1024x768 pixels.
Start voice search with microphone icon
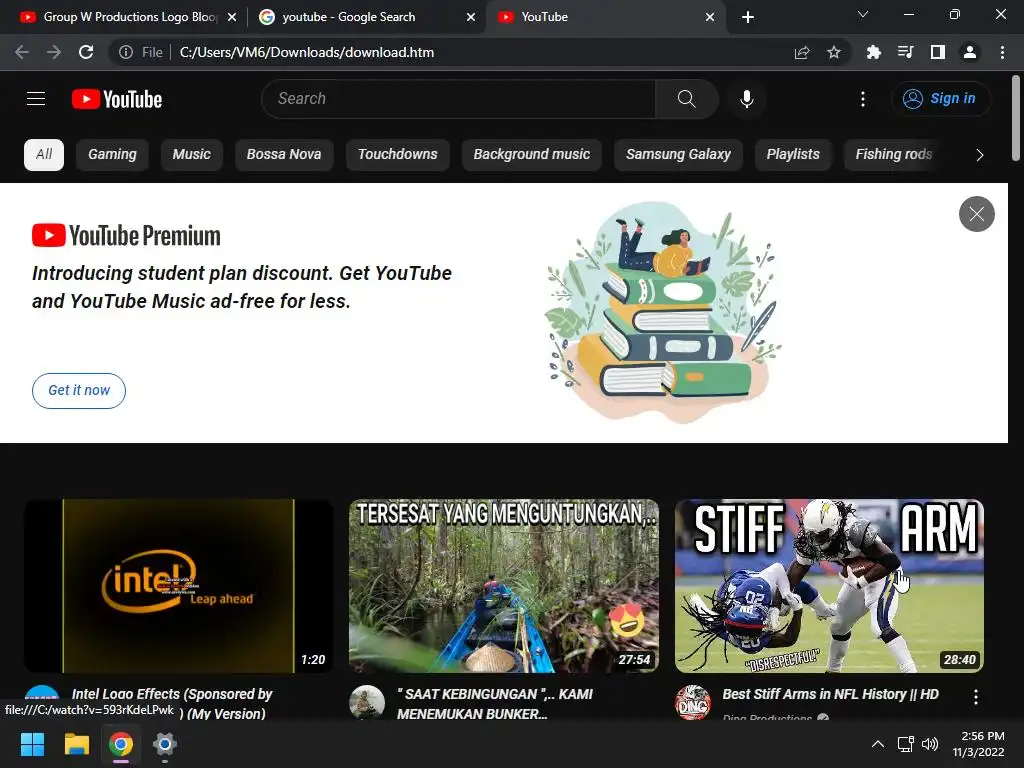pyautogui.click(x=746, y=99)
